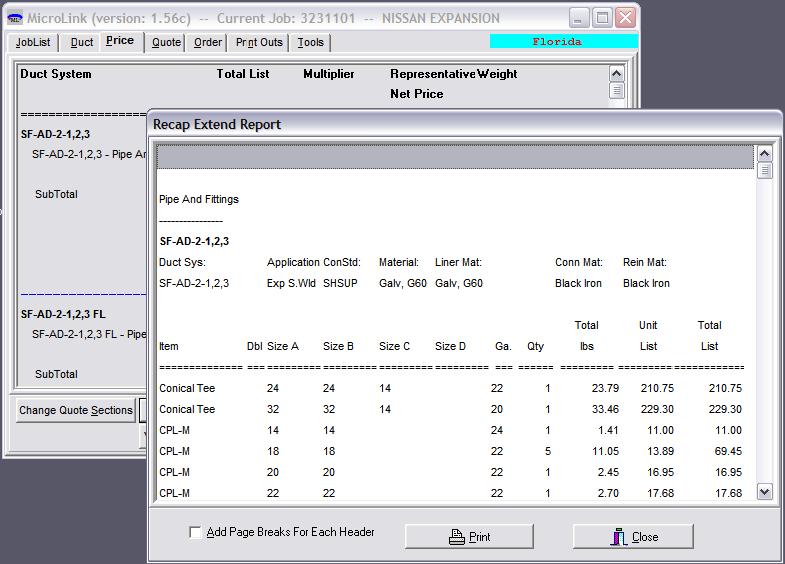Click the printer icon on Print button

point(457,537)
